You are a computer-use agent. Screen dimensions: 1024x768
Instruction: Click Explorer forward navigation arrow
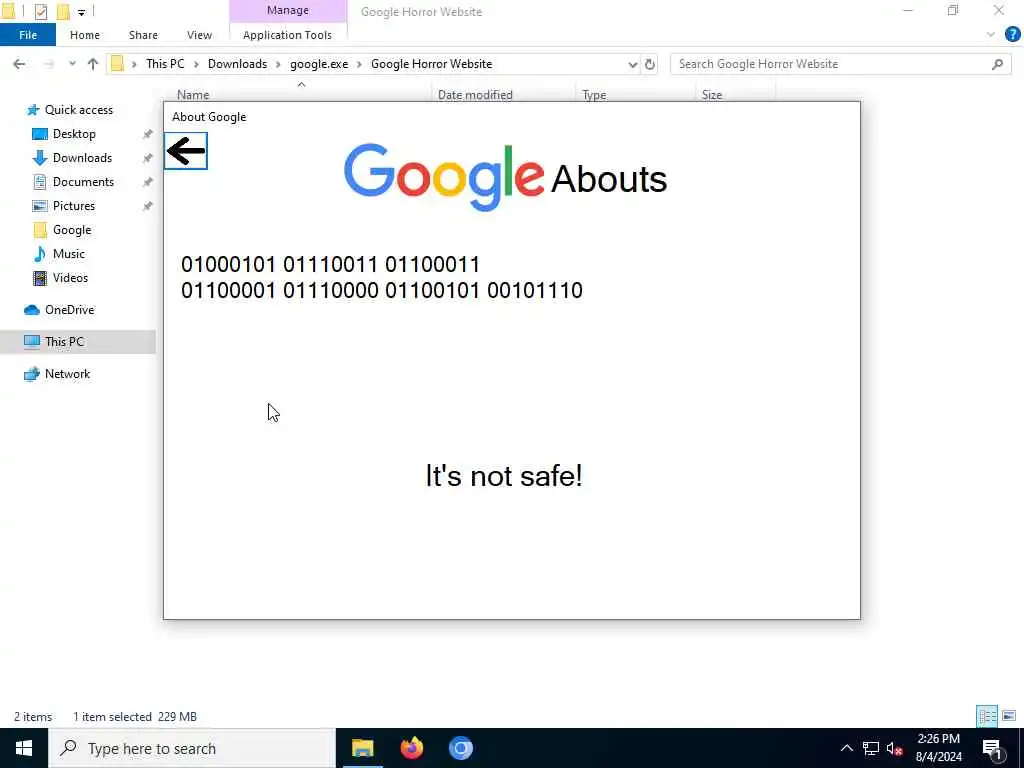pyautogui.click(x=48, y=64)
